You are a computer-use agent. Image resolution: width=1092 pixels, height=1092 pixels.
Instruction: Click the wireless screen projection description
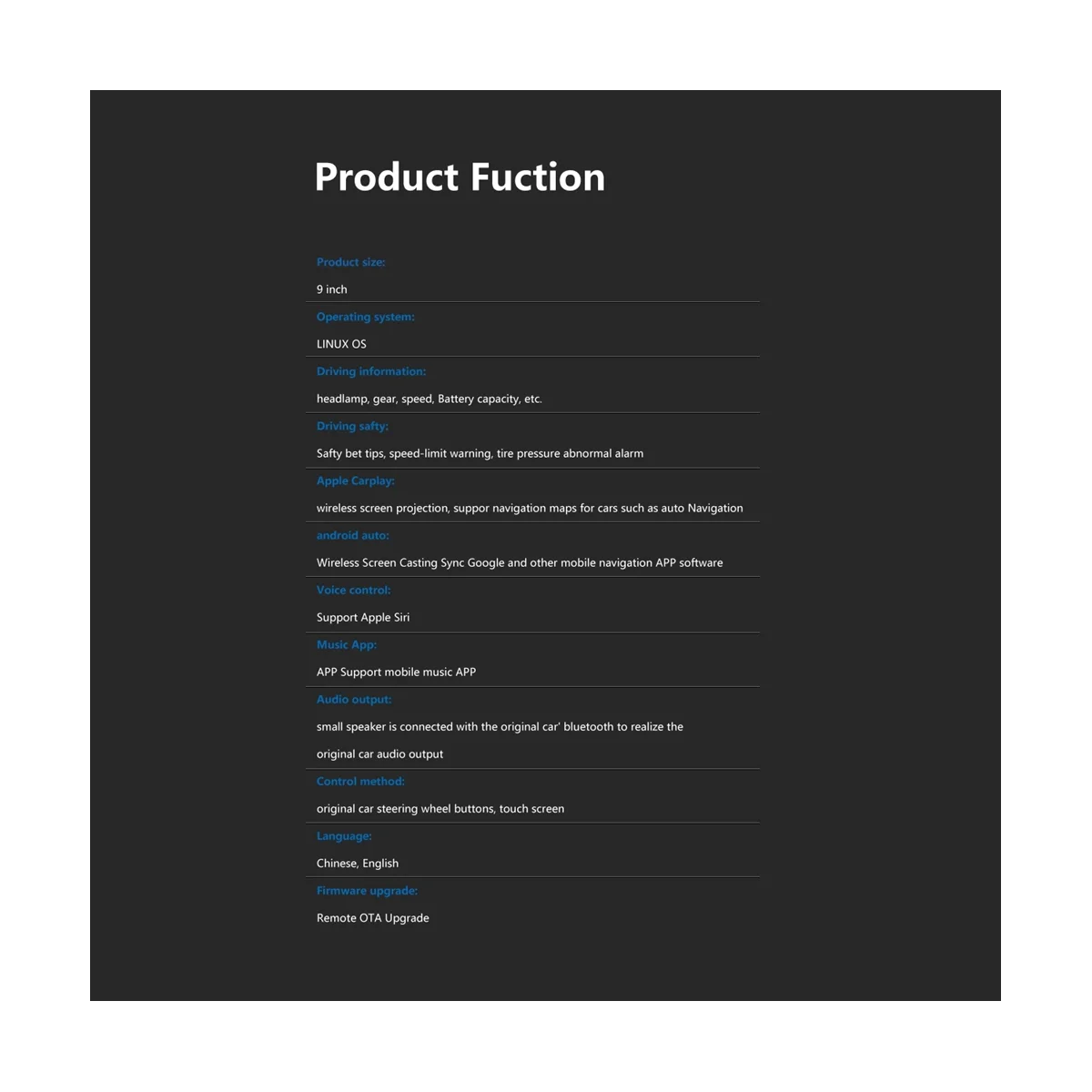(x=530, y=508)
